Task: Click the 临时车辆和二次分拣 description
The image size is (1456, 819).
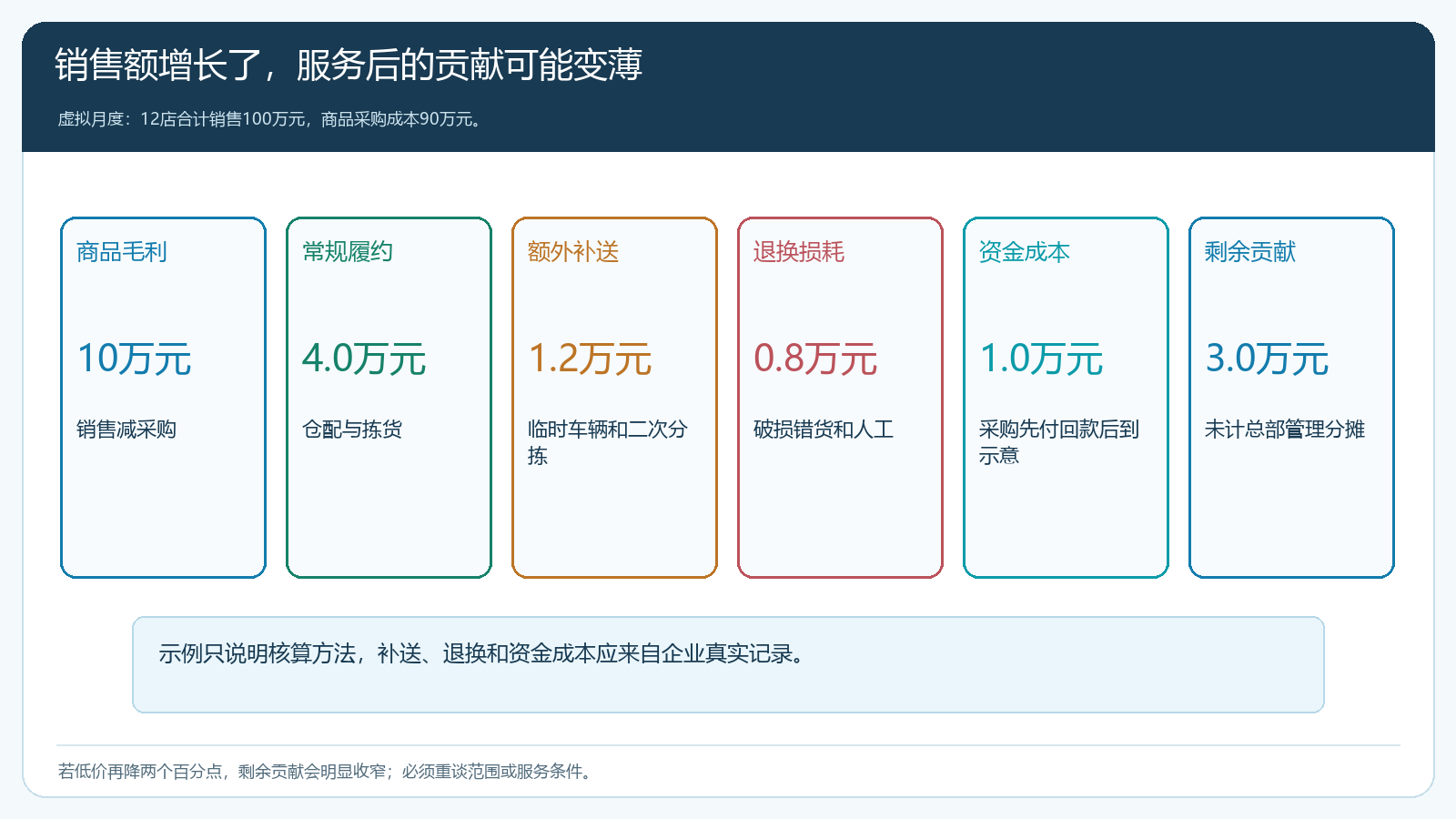Action: 608,442
